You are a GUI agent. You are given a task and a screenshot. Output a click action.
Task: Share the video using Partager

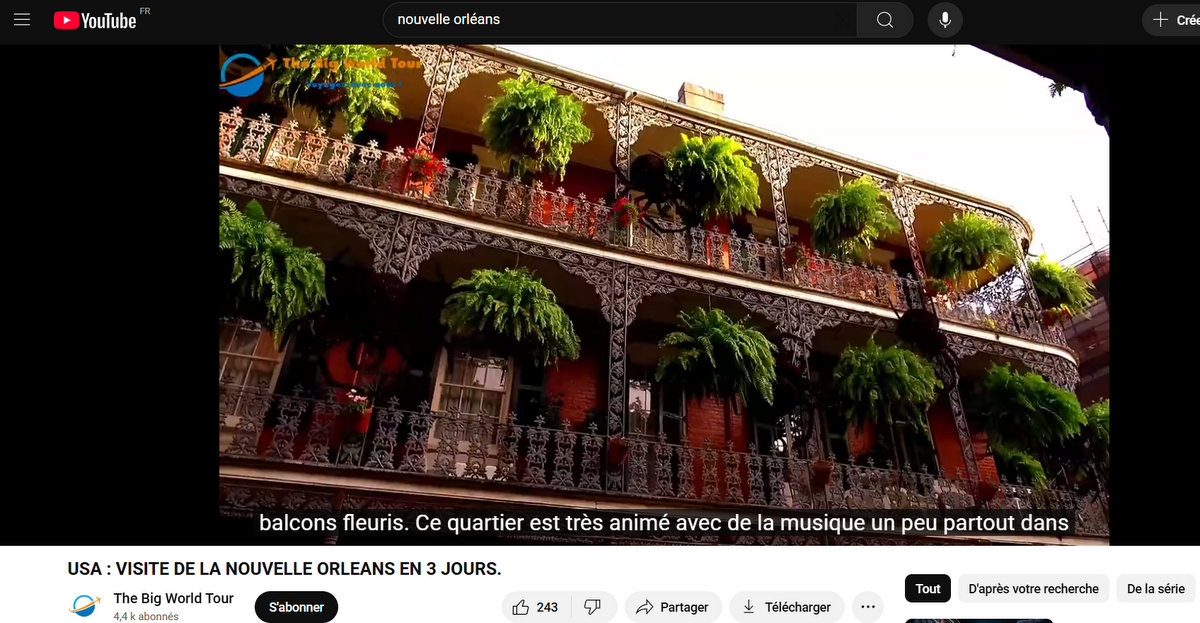pyautogui.click(x=672, y=607)
